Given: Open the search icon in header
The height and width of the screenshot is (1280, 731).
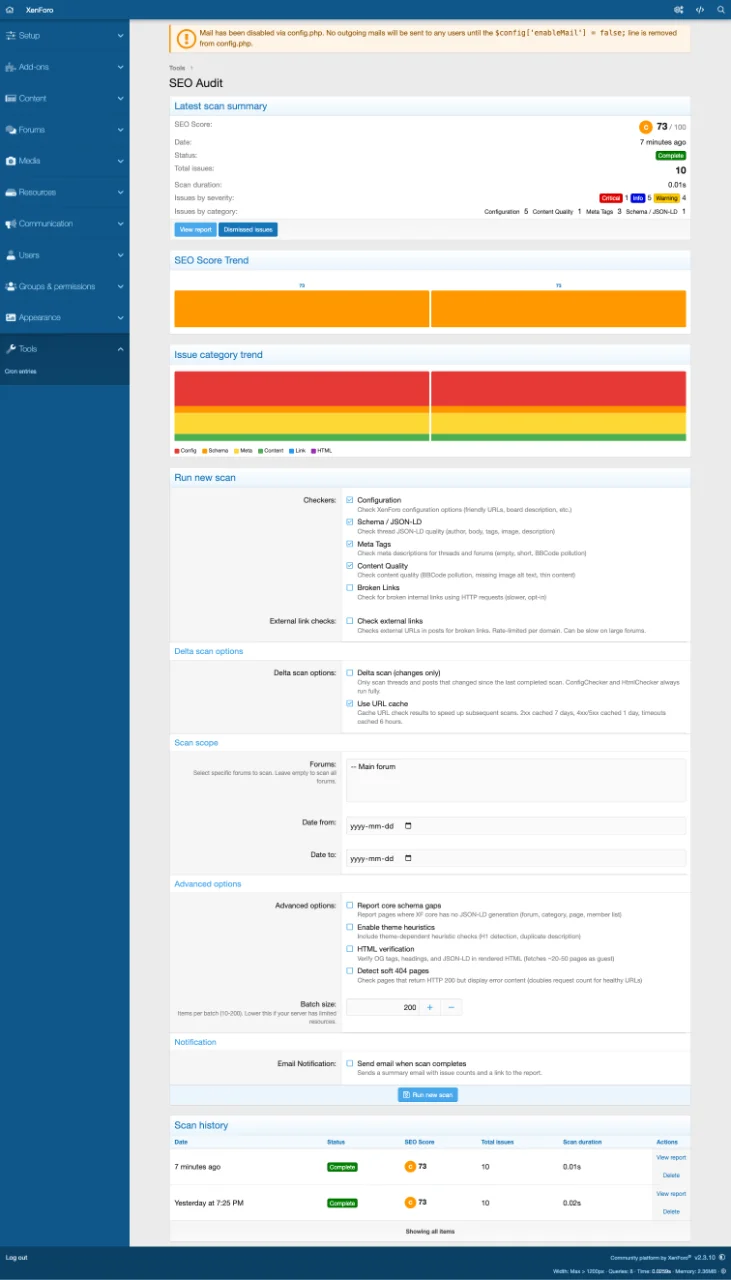Looking at the screenshot, I should [x=721, y=9].
